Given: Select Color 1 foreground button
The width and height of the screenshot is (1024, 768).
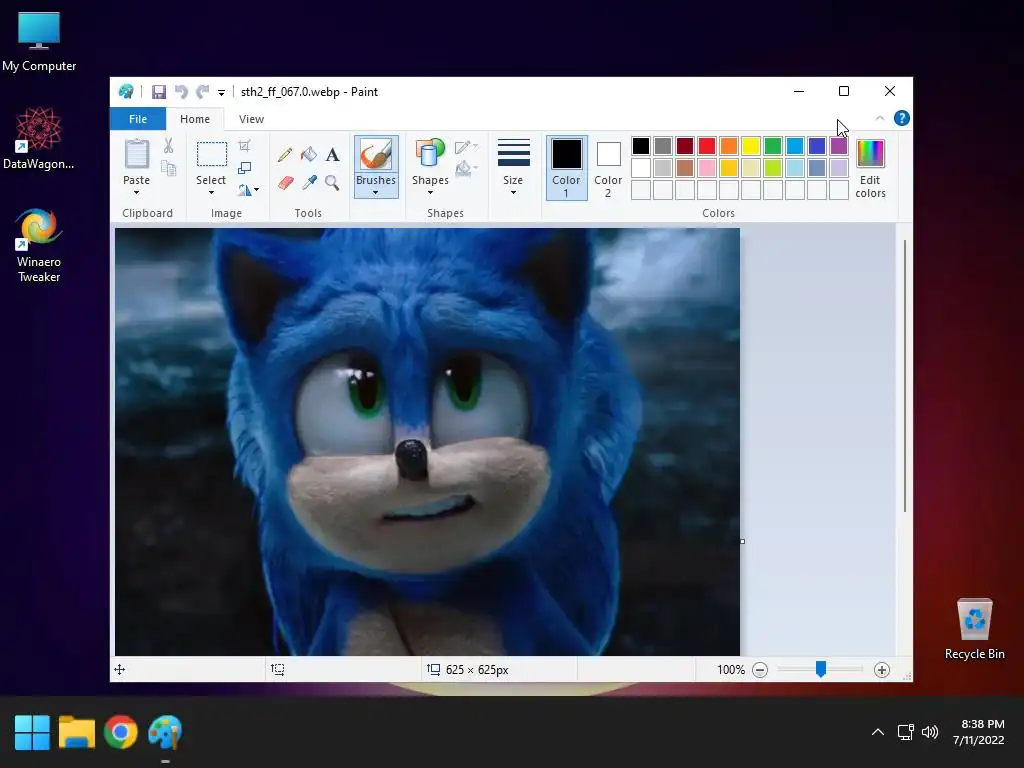Looking at the screenshot, I should pyautogui.click(x=566, y=168).
